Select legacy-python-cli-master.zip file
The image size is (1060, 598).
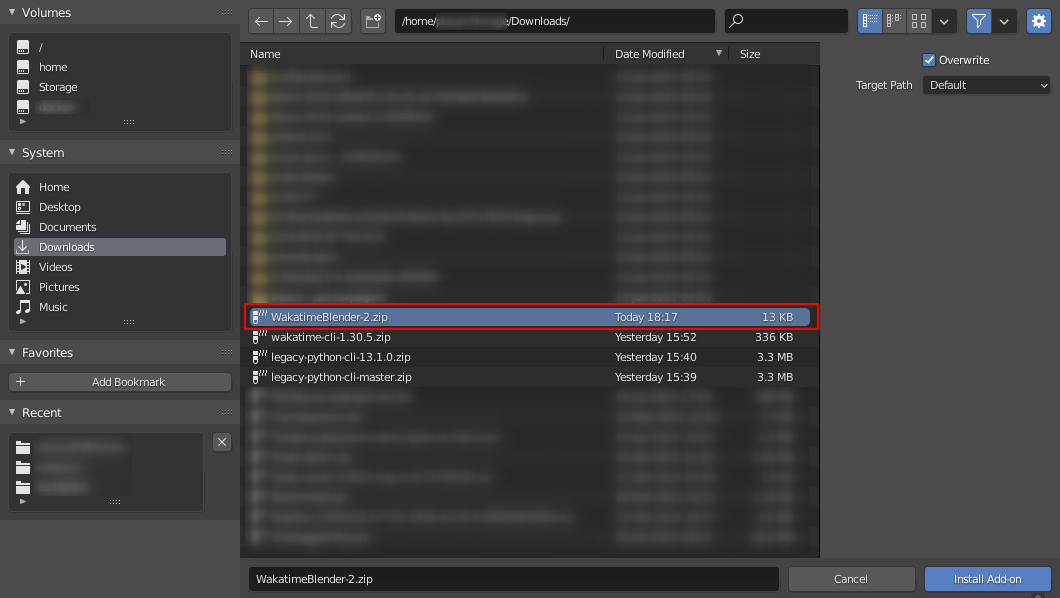[531, 377]
